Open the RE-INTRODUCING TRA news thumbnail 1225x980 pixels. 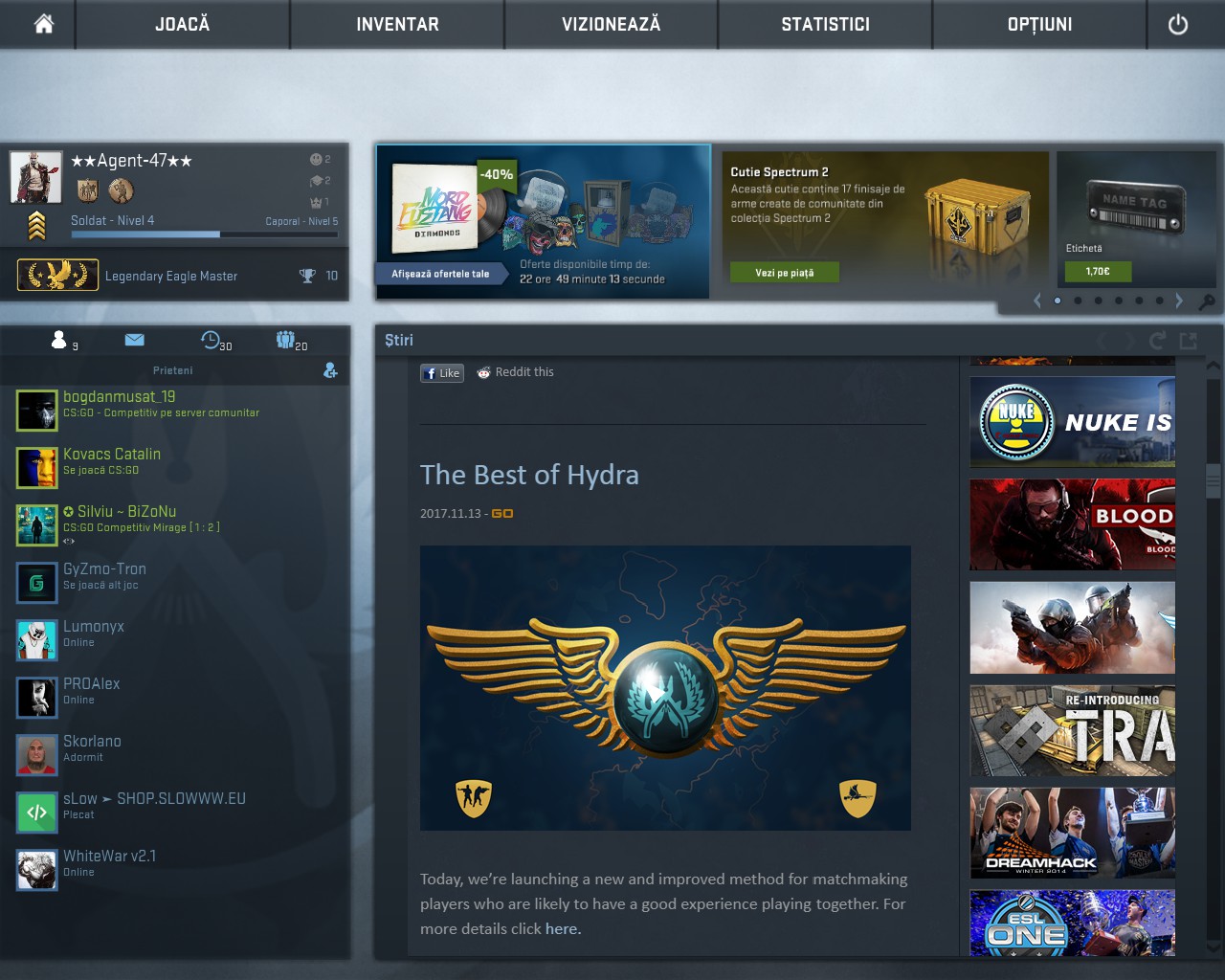click(1073, 730)
